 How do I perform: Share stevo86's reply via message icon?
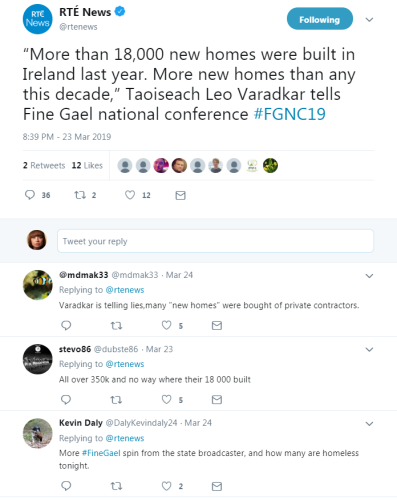point(217,399)
